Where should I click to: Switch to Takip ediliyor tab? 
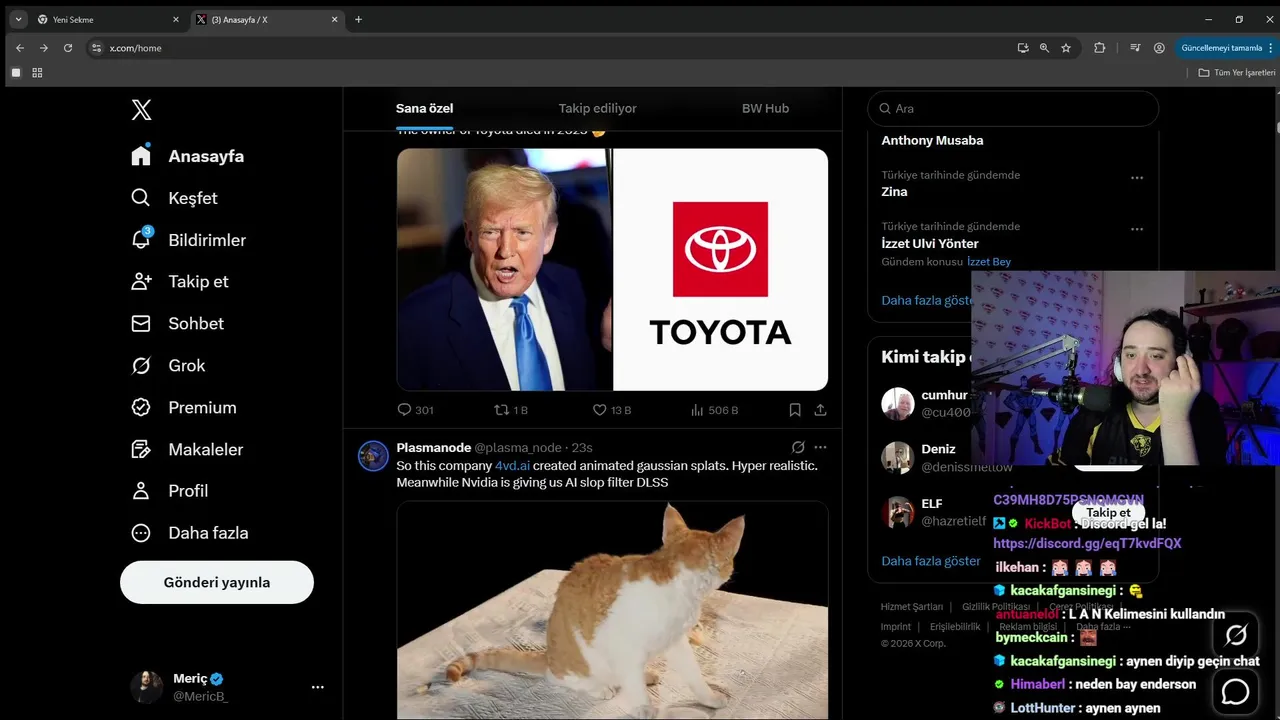point(597,109)
